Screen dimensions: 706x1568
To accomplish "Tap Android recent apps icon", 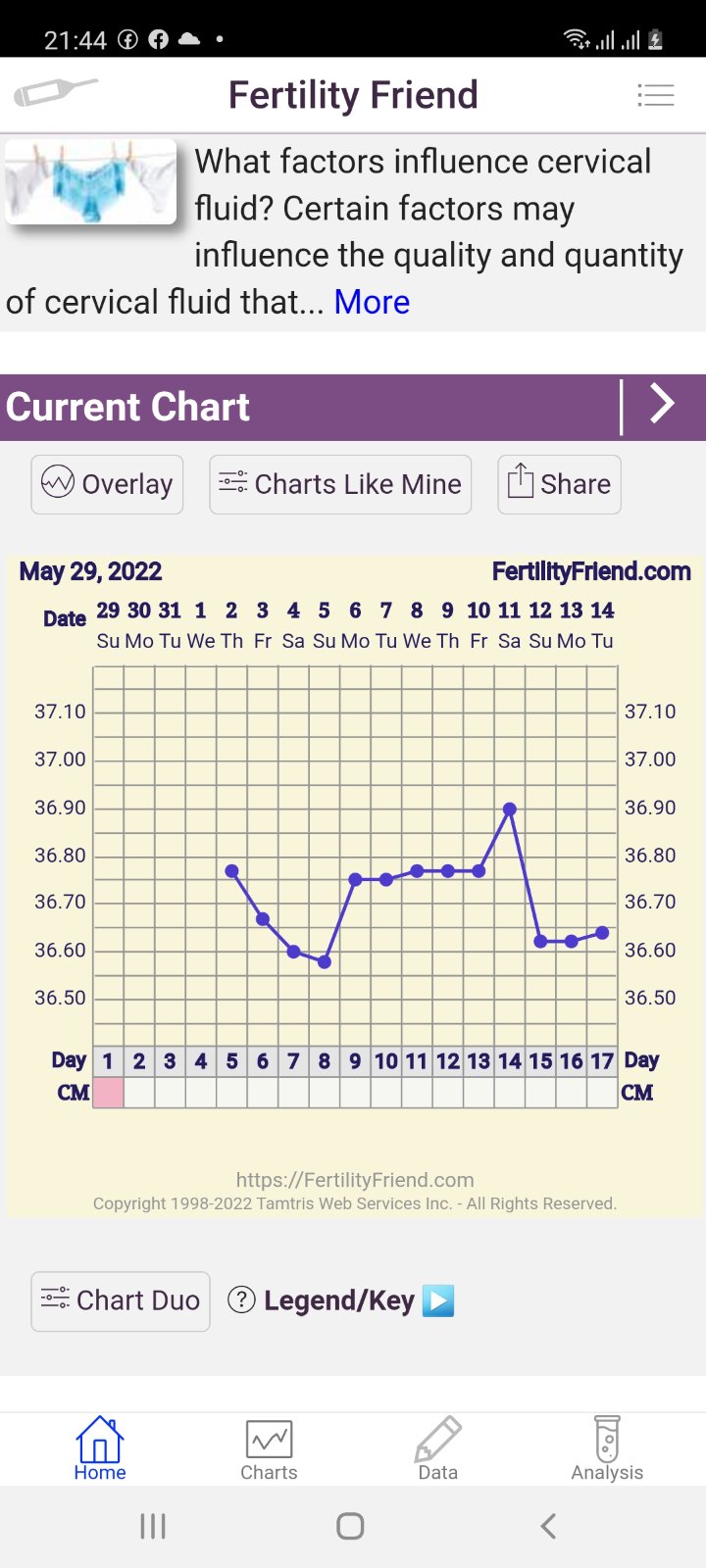I will click(x=153, y=1526).
